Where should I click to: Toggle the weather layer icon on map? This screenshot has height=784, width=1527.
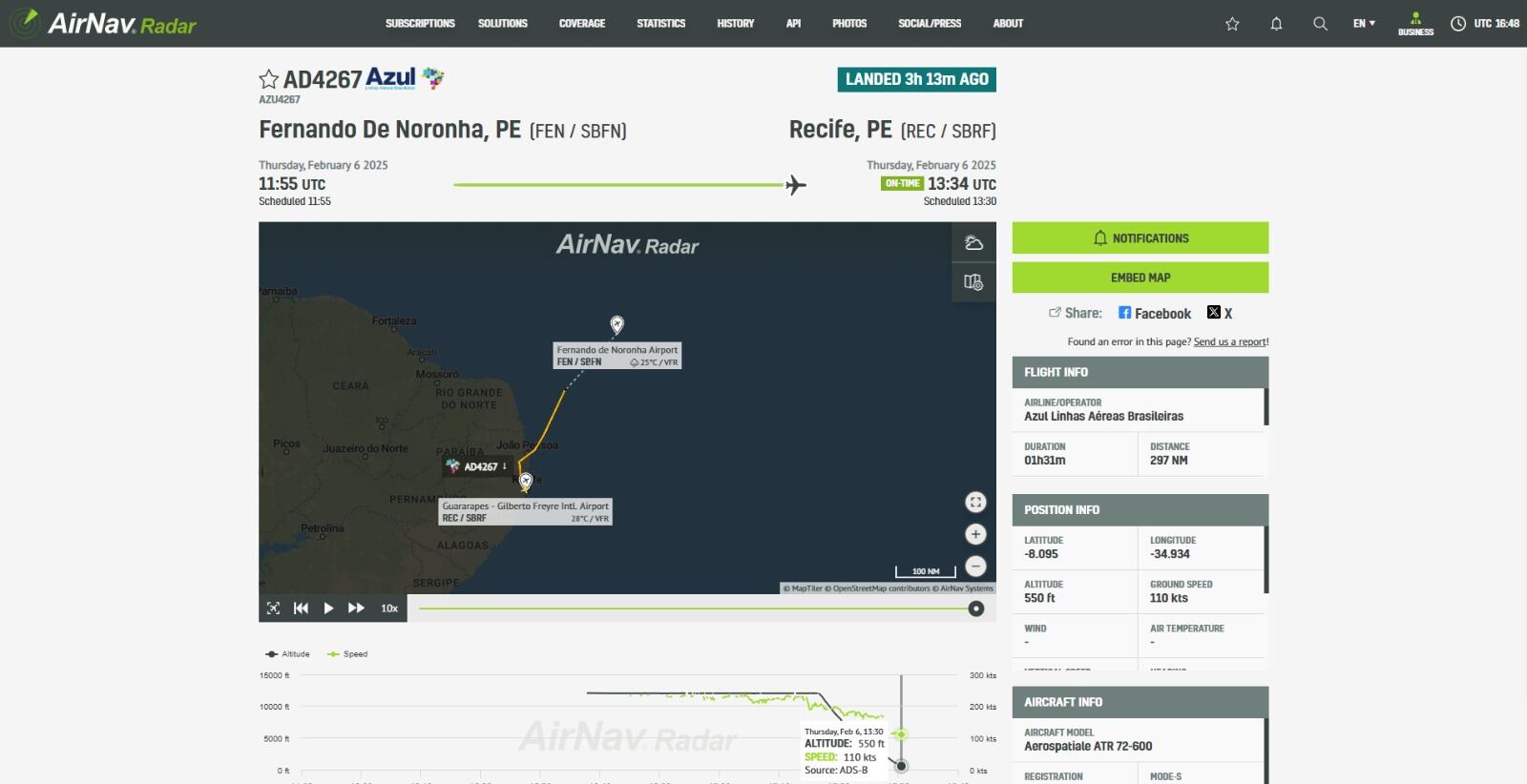tap(973, 243)
